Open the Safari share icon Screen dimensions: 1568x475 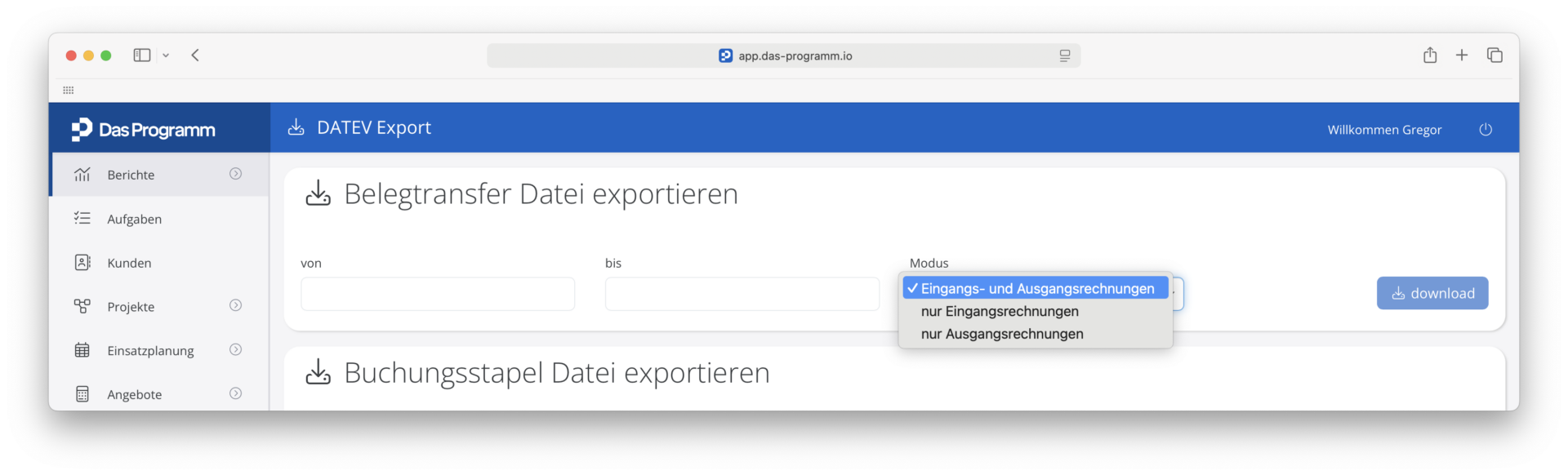tap(1430, 55)
